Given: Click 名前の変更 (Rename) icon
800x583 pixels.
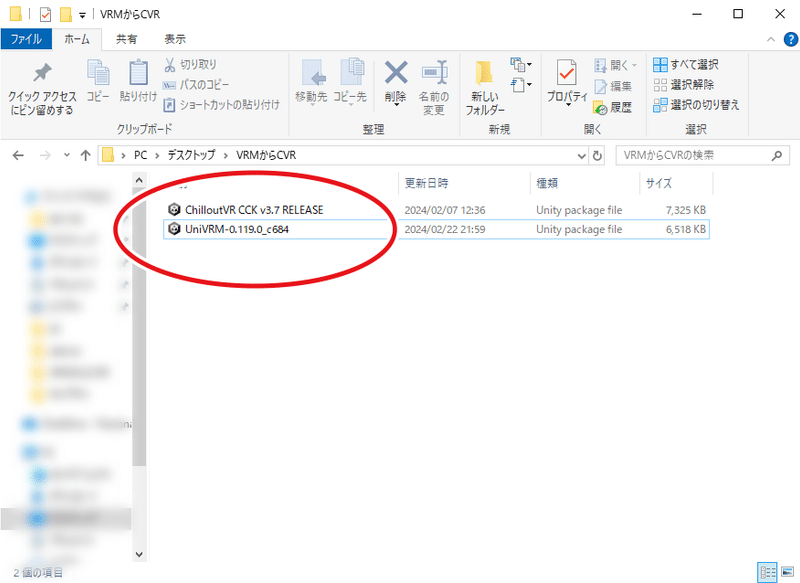Looking at the screenshot, I should tap(434, 72).
